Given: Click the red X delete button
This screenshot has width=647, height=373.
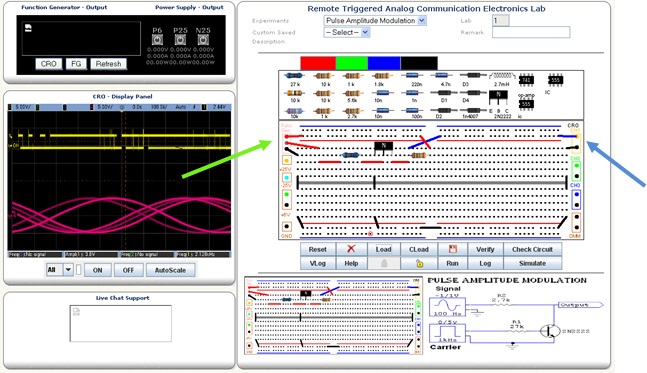Looking at the screenshot, I should [351, 249].
